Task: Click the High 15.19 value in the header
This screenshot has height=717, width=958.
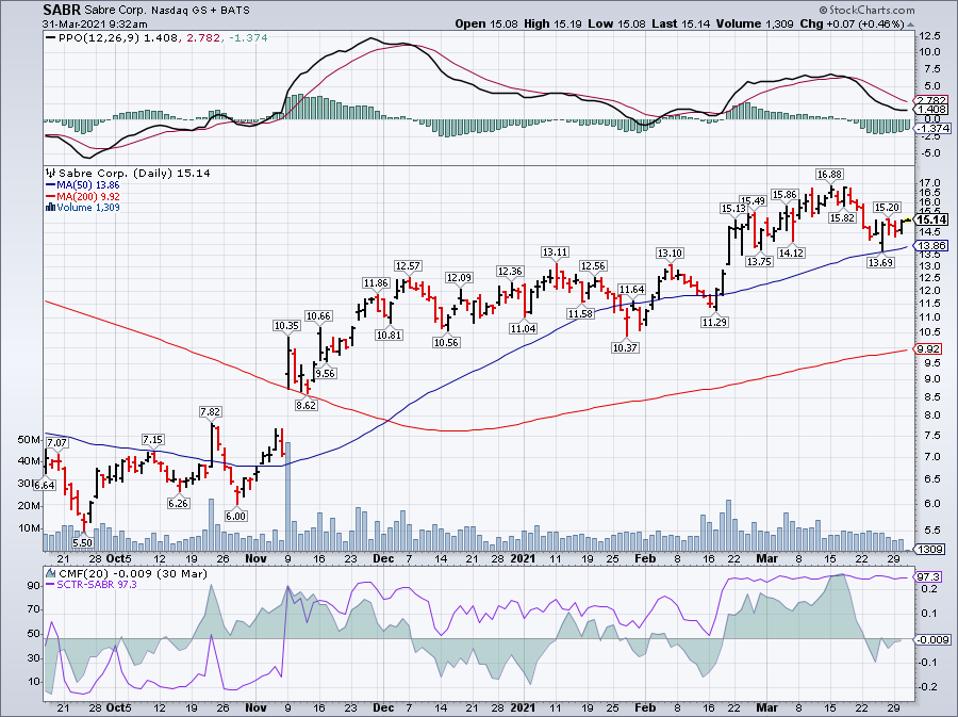Action: pyautogui.click(x=552, y=24)
